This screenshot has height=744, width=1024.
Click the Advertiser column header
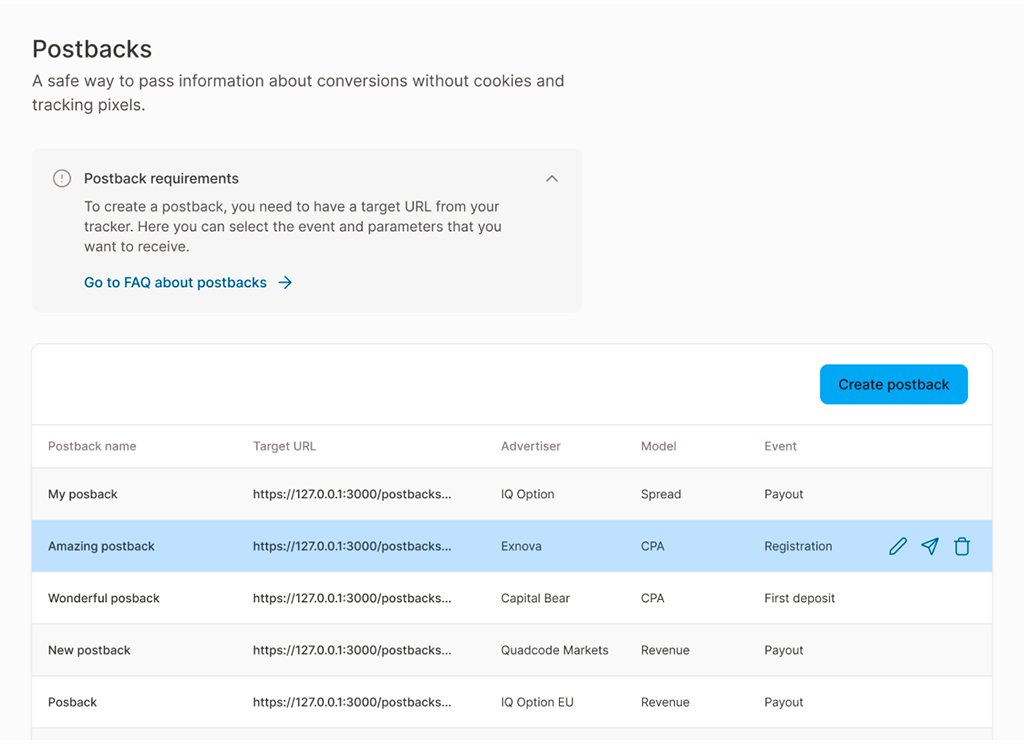(x=531, y=446)
